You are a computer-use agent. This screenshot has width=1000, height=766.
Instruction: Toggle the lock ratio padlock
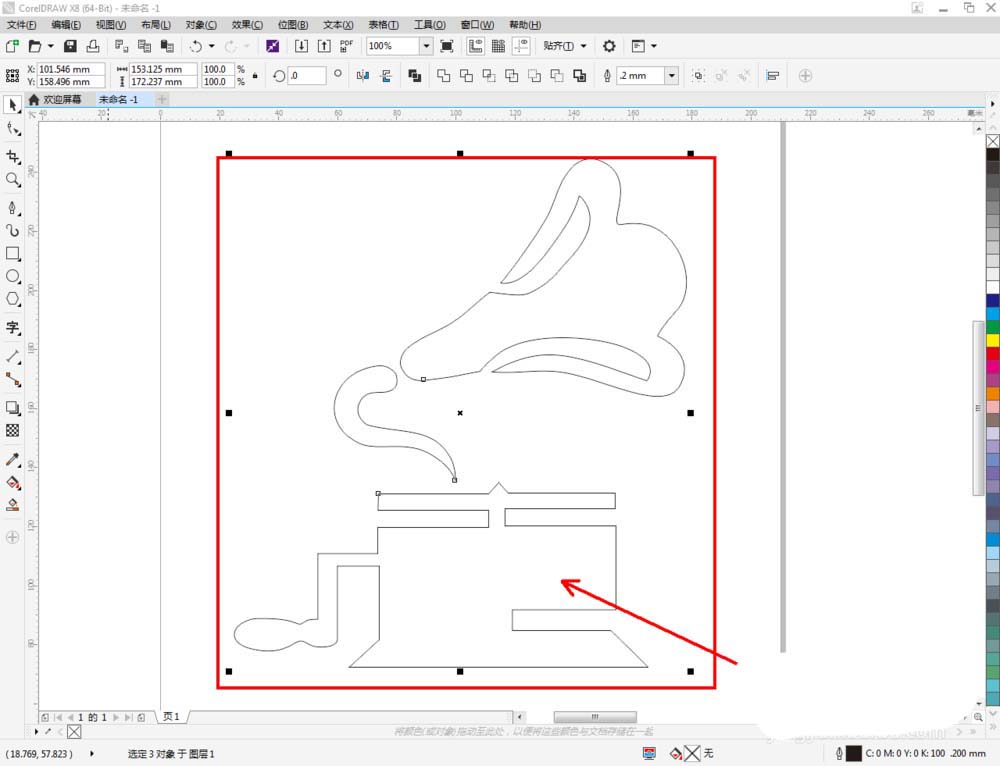coord(255,75)
